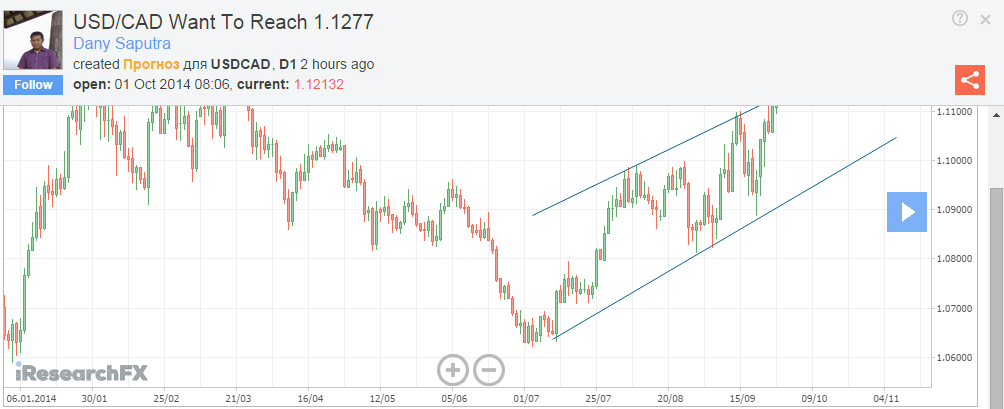Open Dany Saputra's profile link
The image size is (1004, 409).
(122, 44)
